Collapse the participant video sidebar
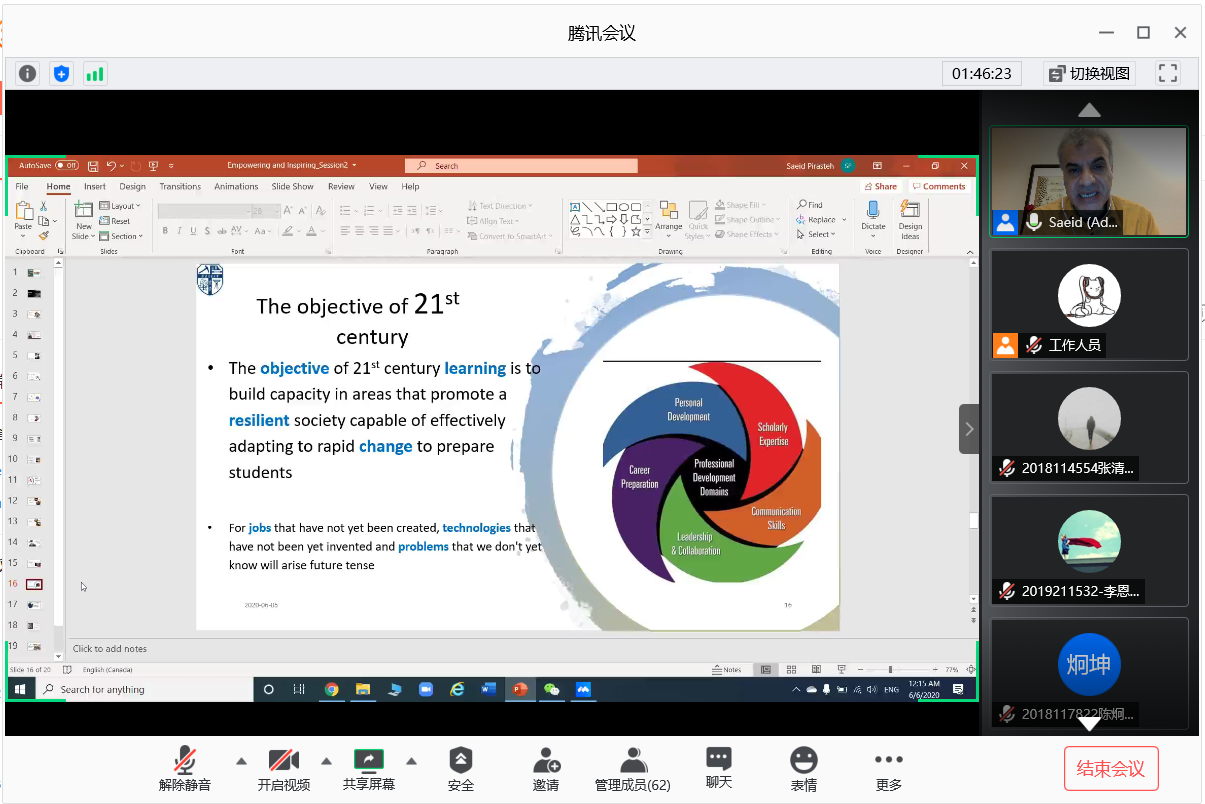This screenshot has height=804, width=1205. pyautogui.click(x=968, y=429)
